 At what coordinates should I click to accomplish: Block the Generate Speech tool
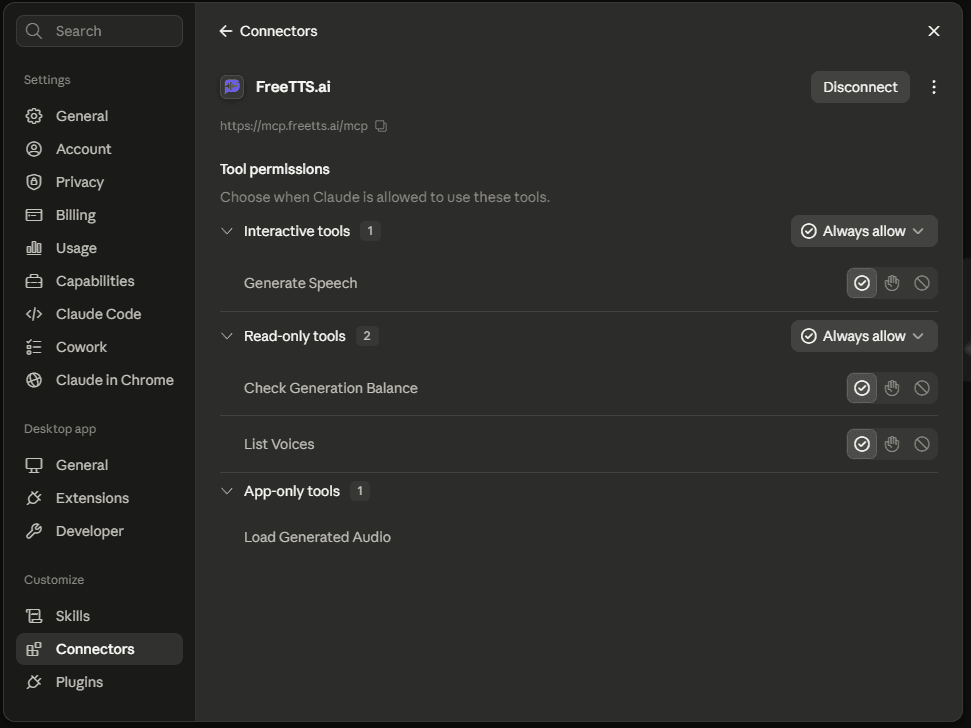pyautogui.click(x=922, y=283)
